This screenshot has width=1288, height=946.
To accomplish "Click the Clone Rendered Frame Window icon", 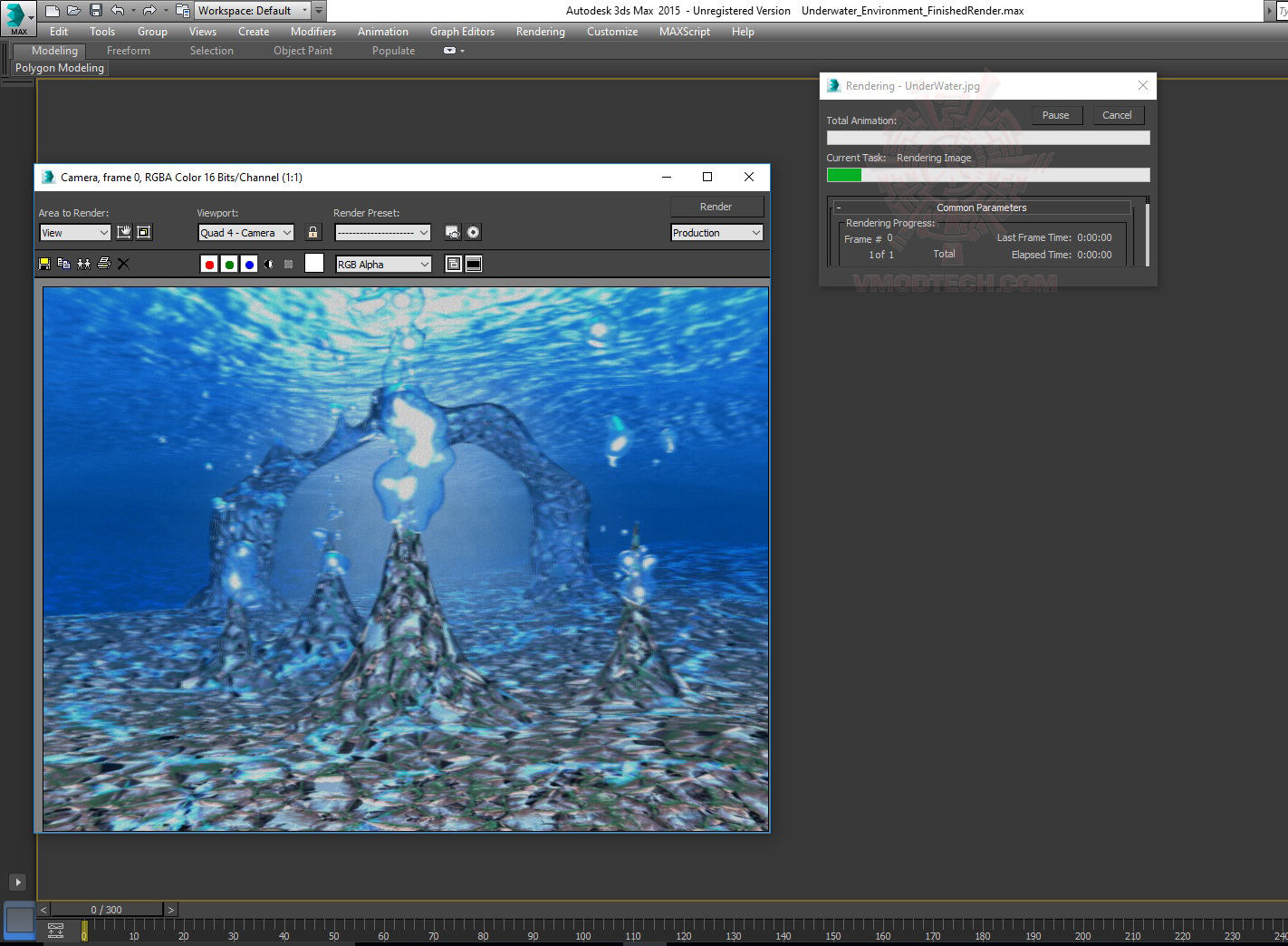I will [x=83, y=264].
